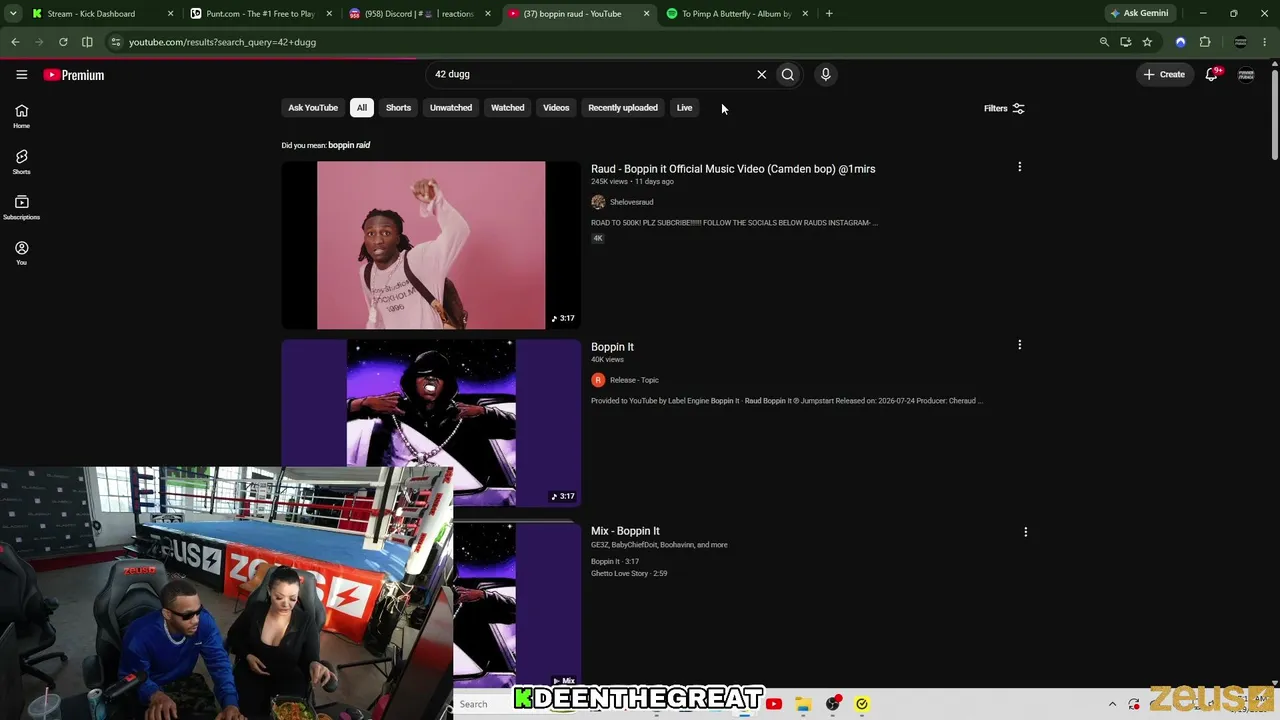The image size is (1280, 720).
Task: Open the 'Mix - Boppin It' playlist title
Action: [625, 531]
